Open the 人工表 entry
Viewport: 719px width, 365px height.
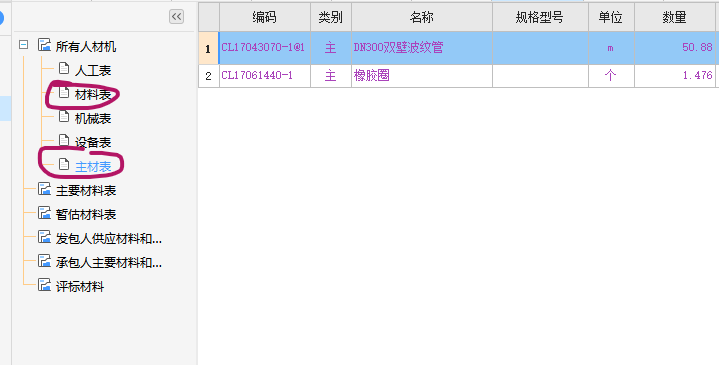point(93,70)
